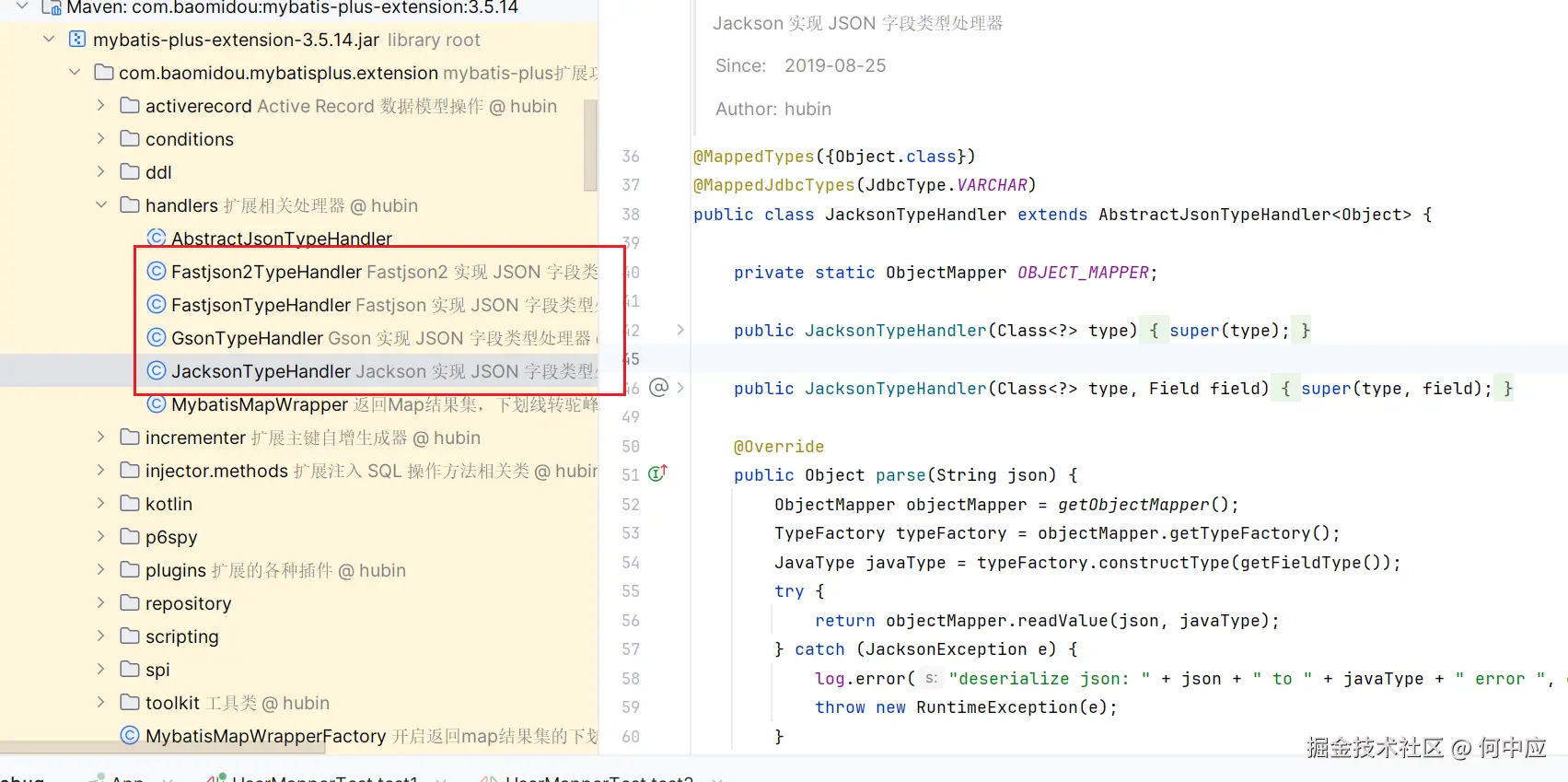Click RuntimeException on line 59

tap(996, 707)
